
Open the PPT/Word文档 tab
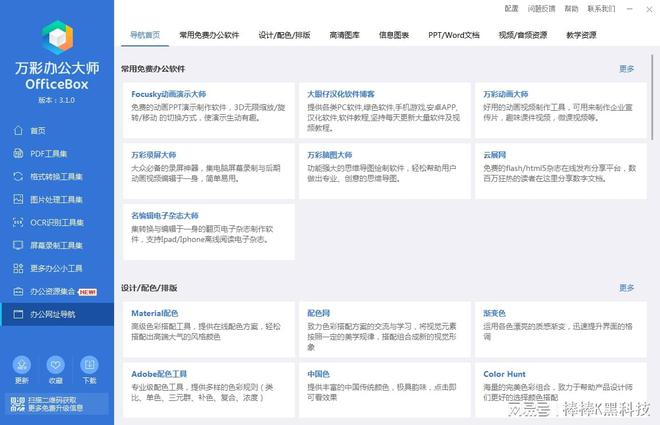tap(454, 35)
